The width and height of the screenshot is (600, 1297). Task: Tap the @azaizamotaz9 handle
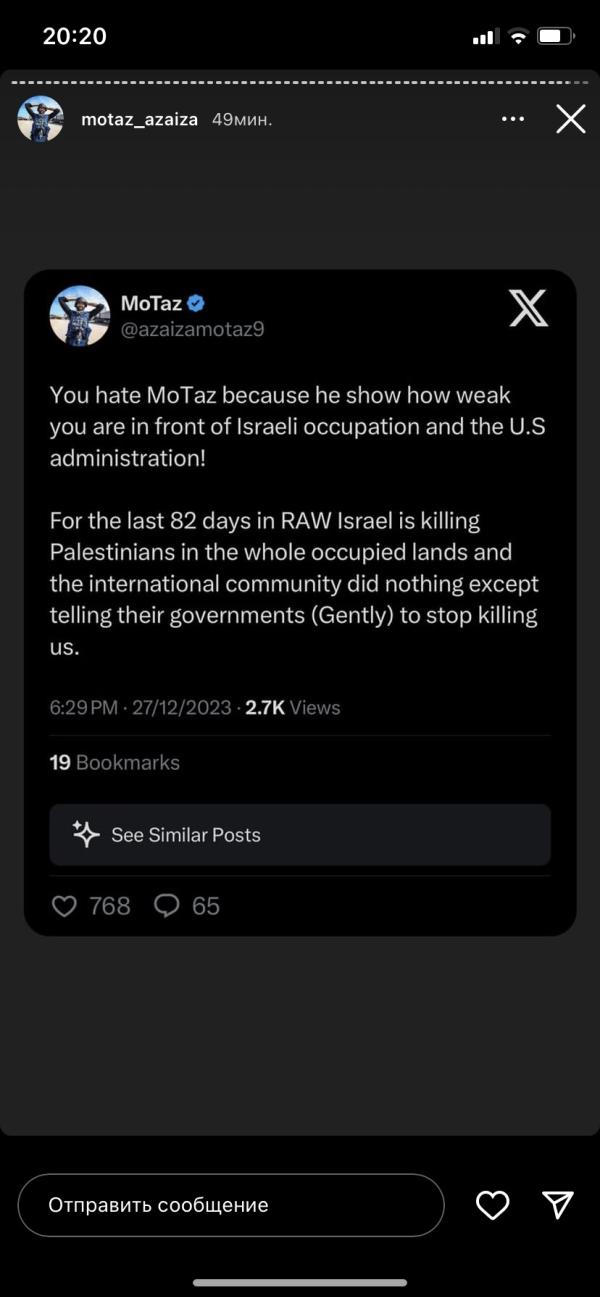pos(192,329)
